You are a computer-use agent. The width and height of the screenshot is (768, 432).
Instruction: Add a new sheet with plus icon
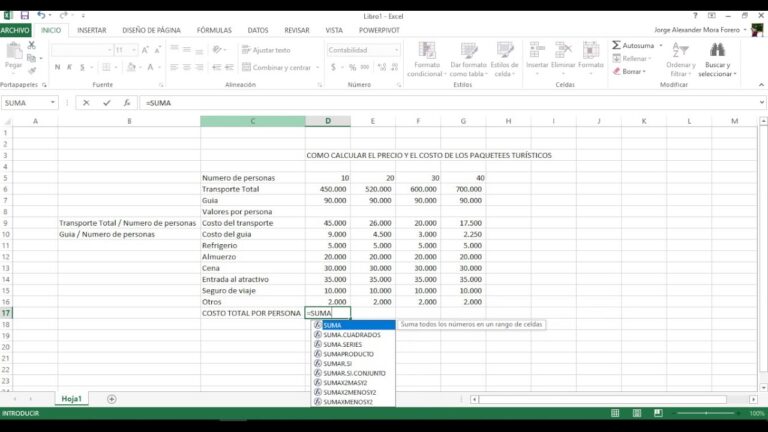[111, 399]
